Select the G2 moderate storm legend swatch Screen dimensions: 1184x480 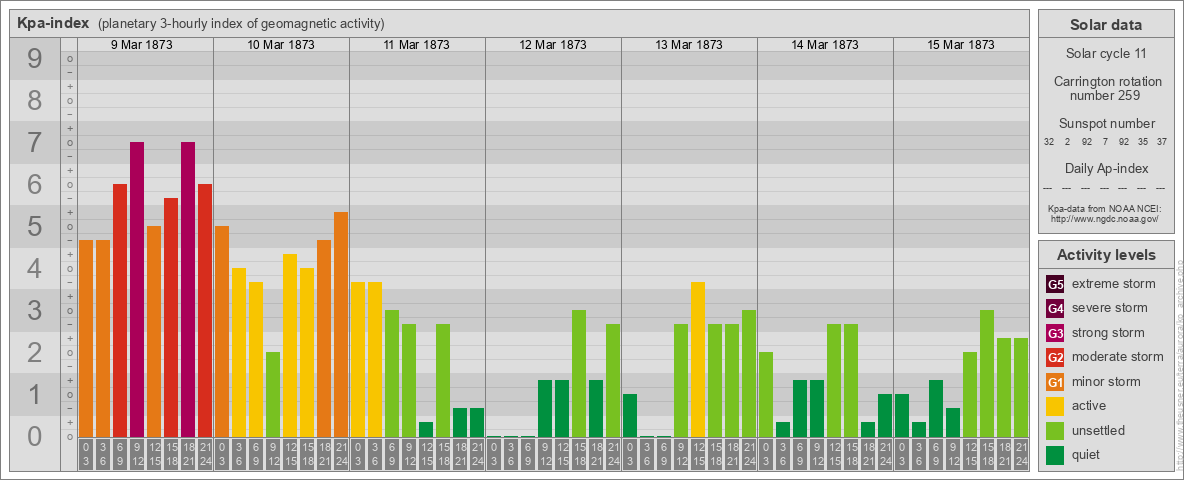click(1055, 357)
